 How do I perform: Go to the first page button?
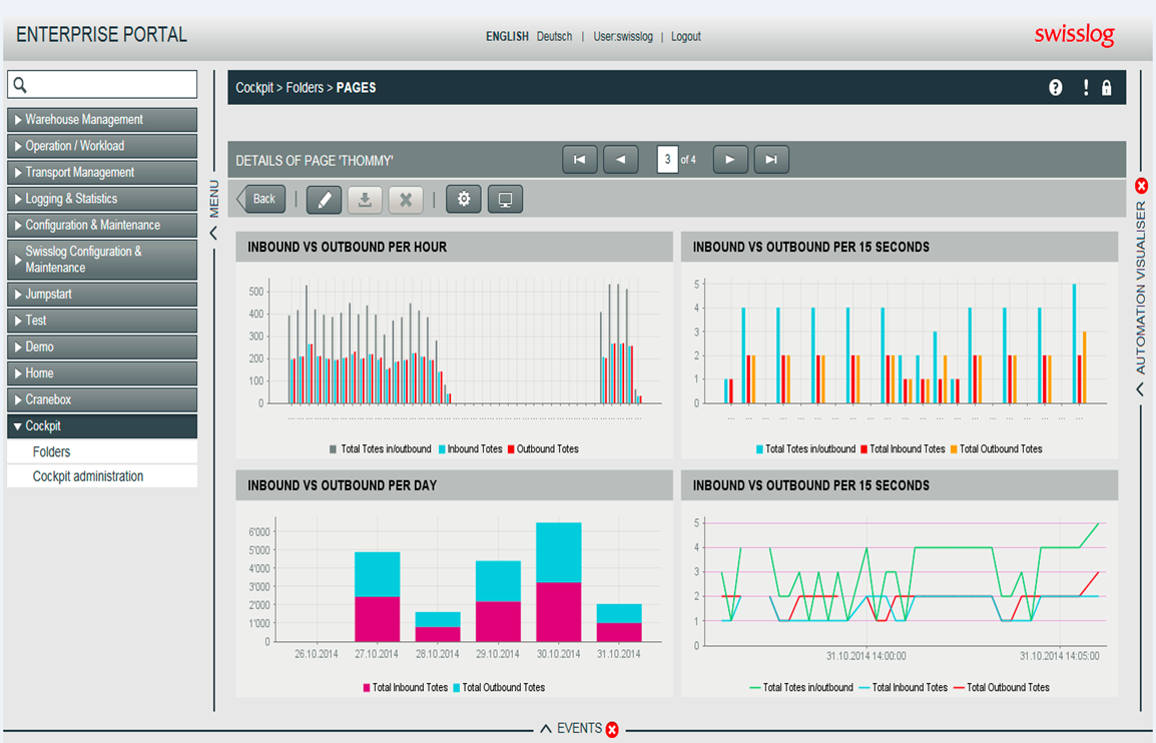point(579,159)
